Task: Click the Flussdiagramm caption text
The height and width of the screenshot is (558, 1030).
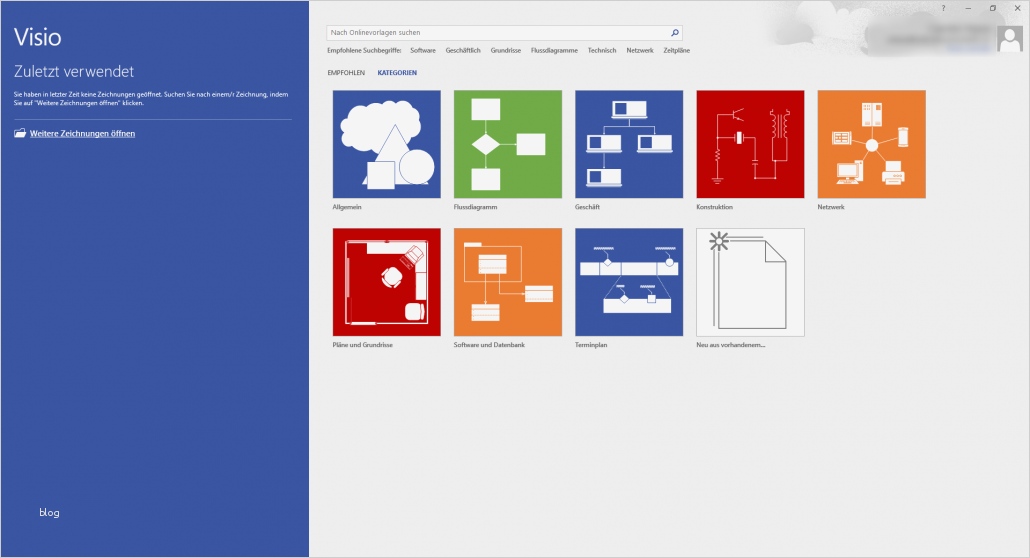Action: coord(475,206)
